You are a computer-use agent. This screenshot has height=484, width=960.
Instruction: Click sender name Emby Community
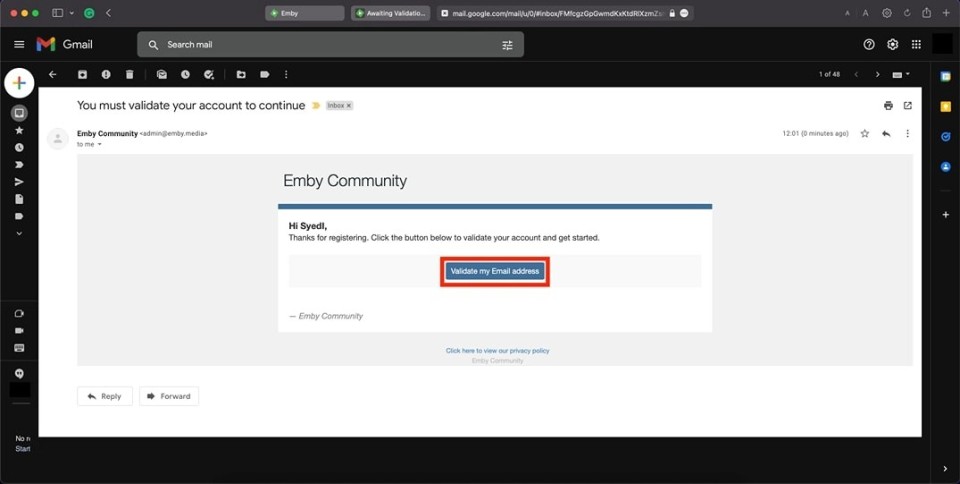(107, 133)
